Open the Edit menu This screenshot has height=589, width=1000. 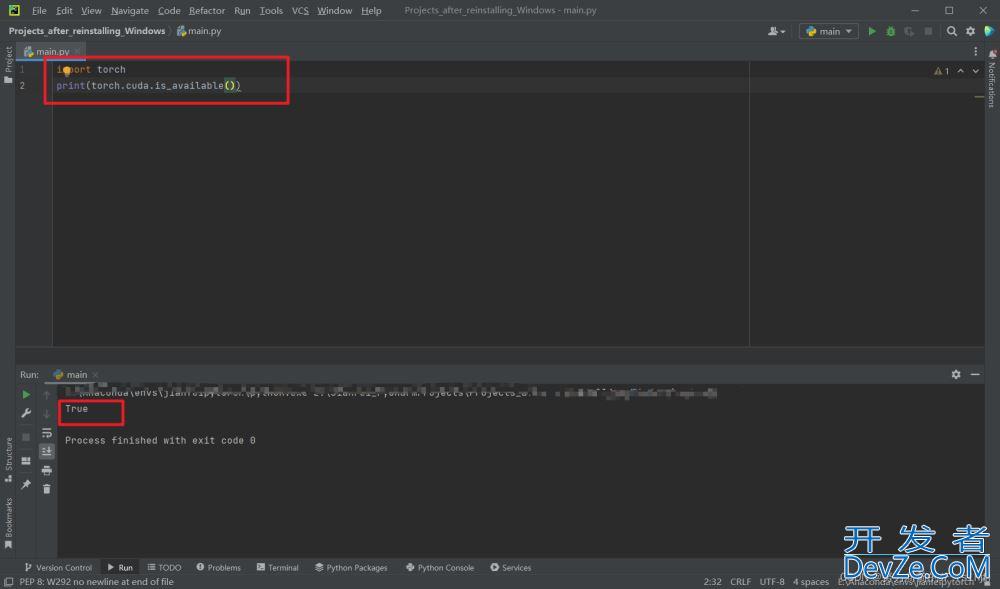coord(64,10)
